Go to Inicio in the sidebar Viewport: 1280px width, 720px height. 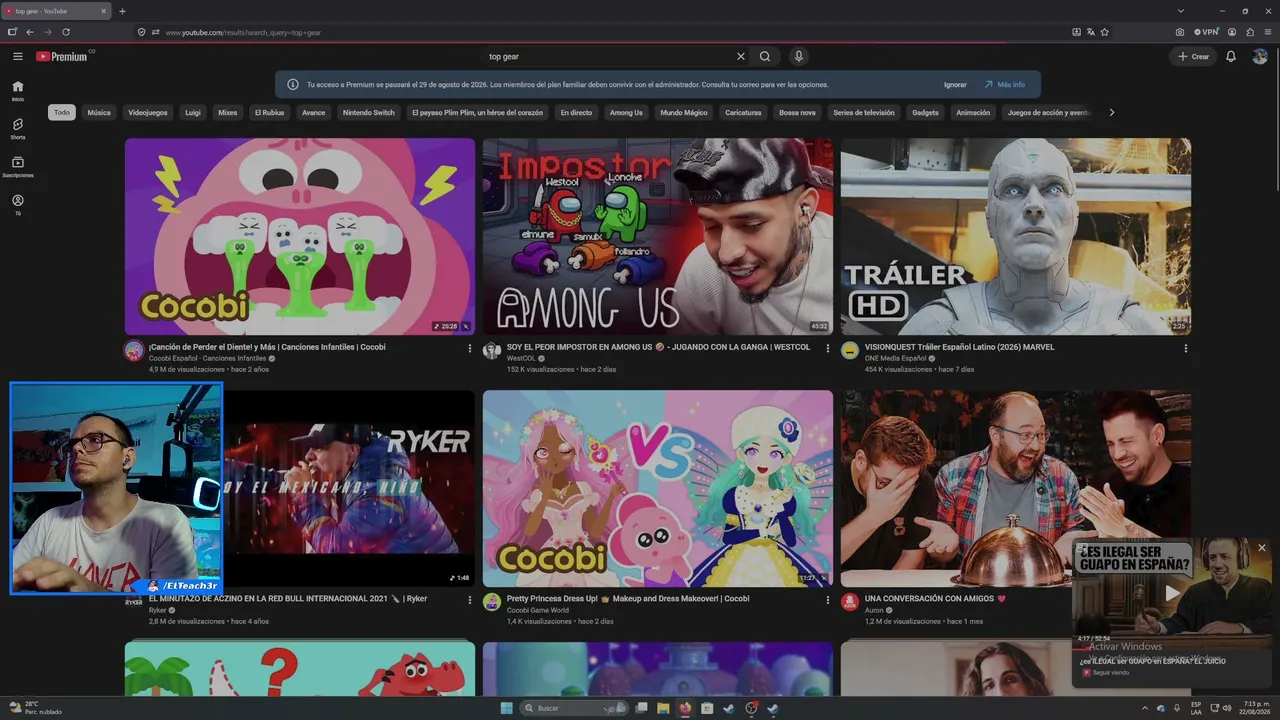tap(18, 91)
